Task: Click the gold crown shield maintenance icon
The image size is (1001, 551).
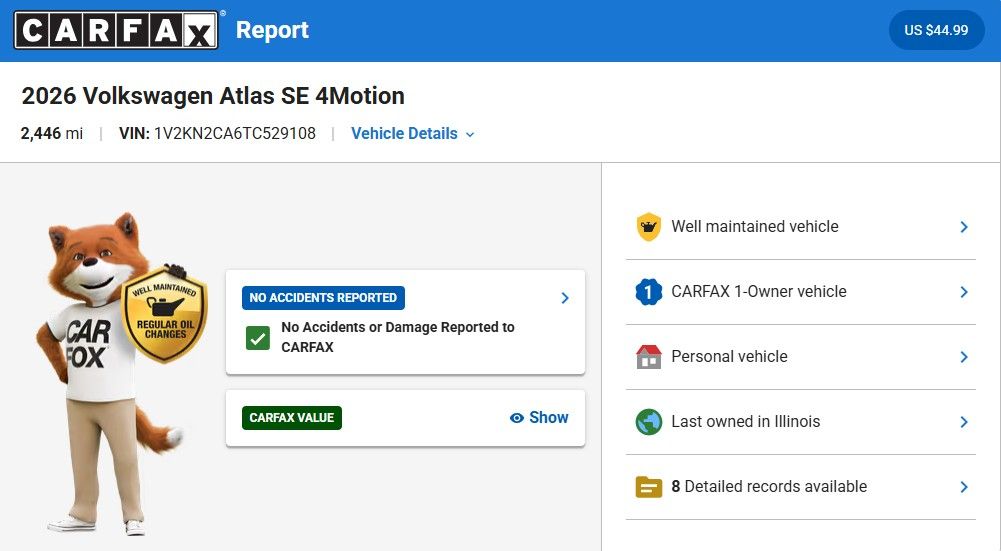Action: tap(649, 227)
